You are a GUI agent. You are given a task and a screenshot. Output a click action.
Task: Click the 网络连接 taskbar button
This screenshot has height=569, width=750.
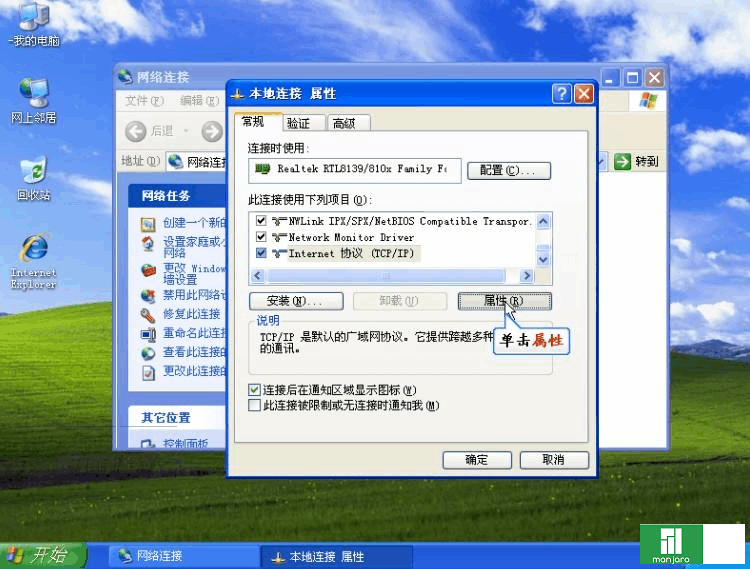tap(184, 556)
